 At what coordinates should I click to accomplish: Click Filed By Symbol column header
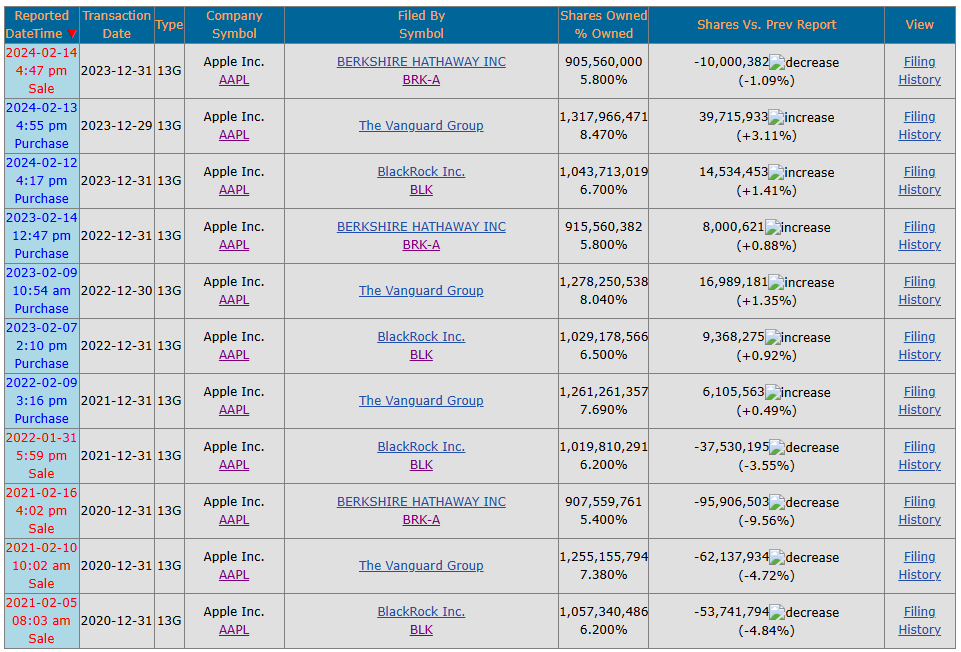[421, 25]
